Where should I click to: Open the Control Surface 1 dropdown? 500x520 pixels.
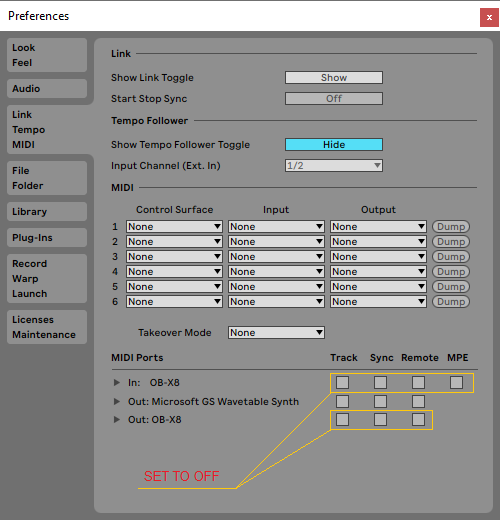click(174, 227)
